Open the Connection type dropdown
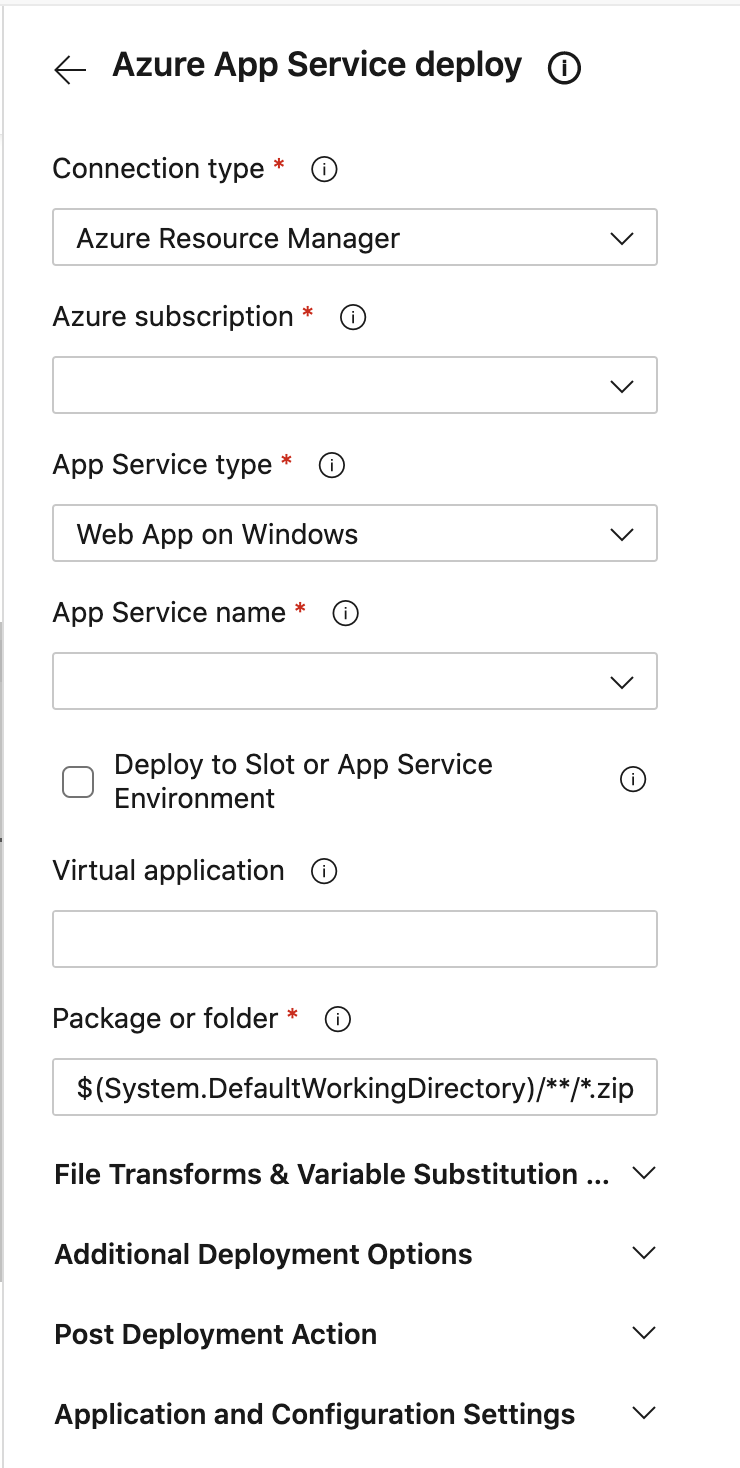740x1468 pixels. pyautogui.click(x=355, y=237)
